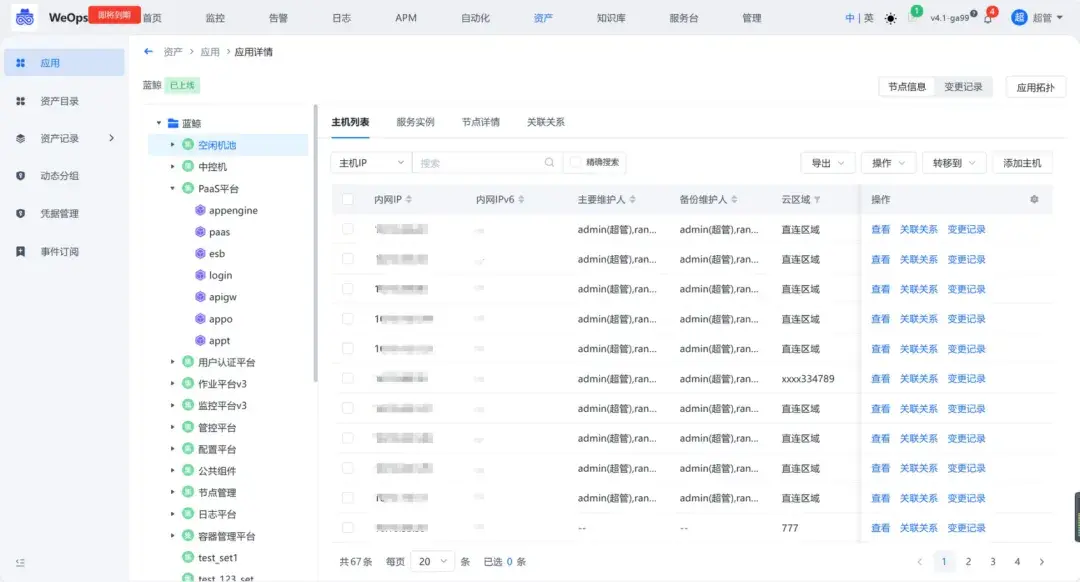The height and width of the screenshot is (582, 1080).
Task: Go back using the left arrow icon
Action: click(x=148, y=52)
